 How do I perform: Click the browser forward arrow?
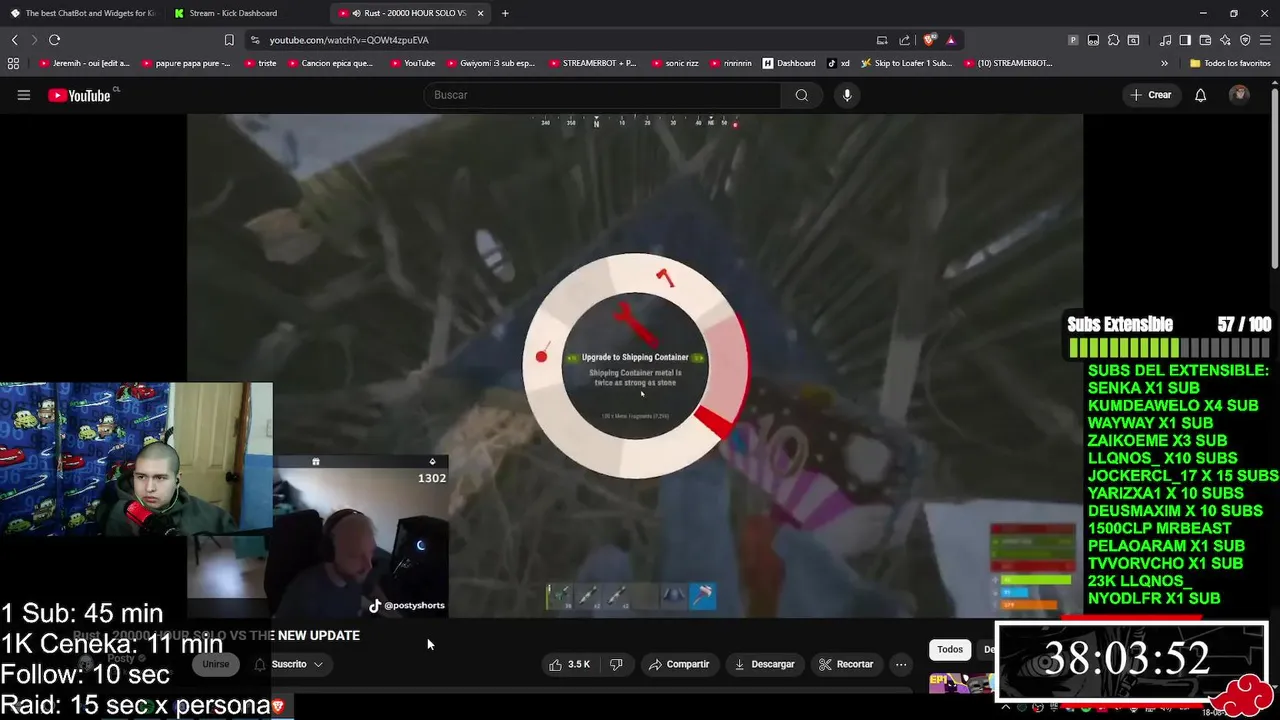tap(34, 40)
